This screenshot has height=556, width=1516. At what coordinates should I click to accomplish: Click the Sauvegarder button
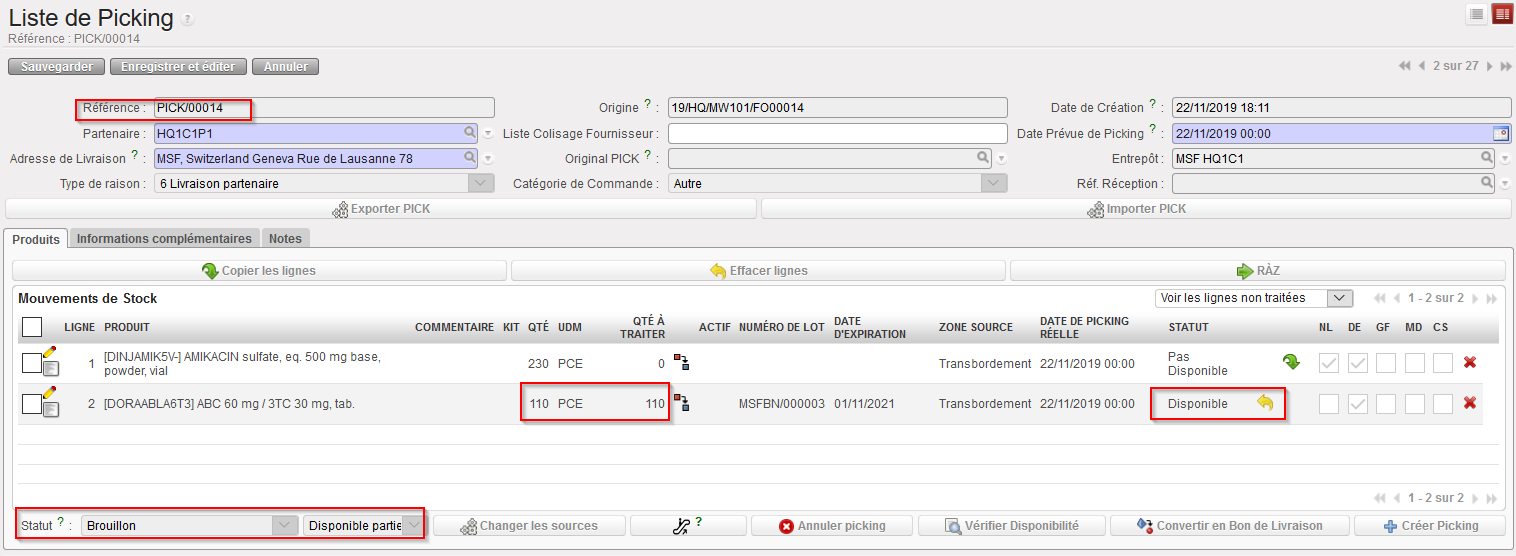pos(57,67)
